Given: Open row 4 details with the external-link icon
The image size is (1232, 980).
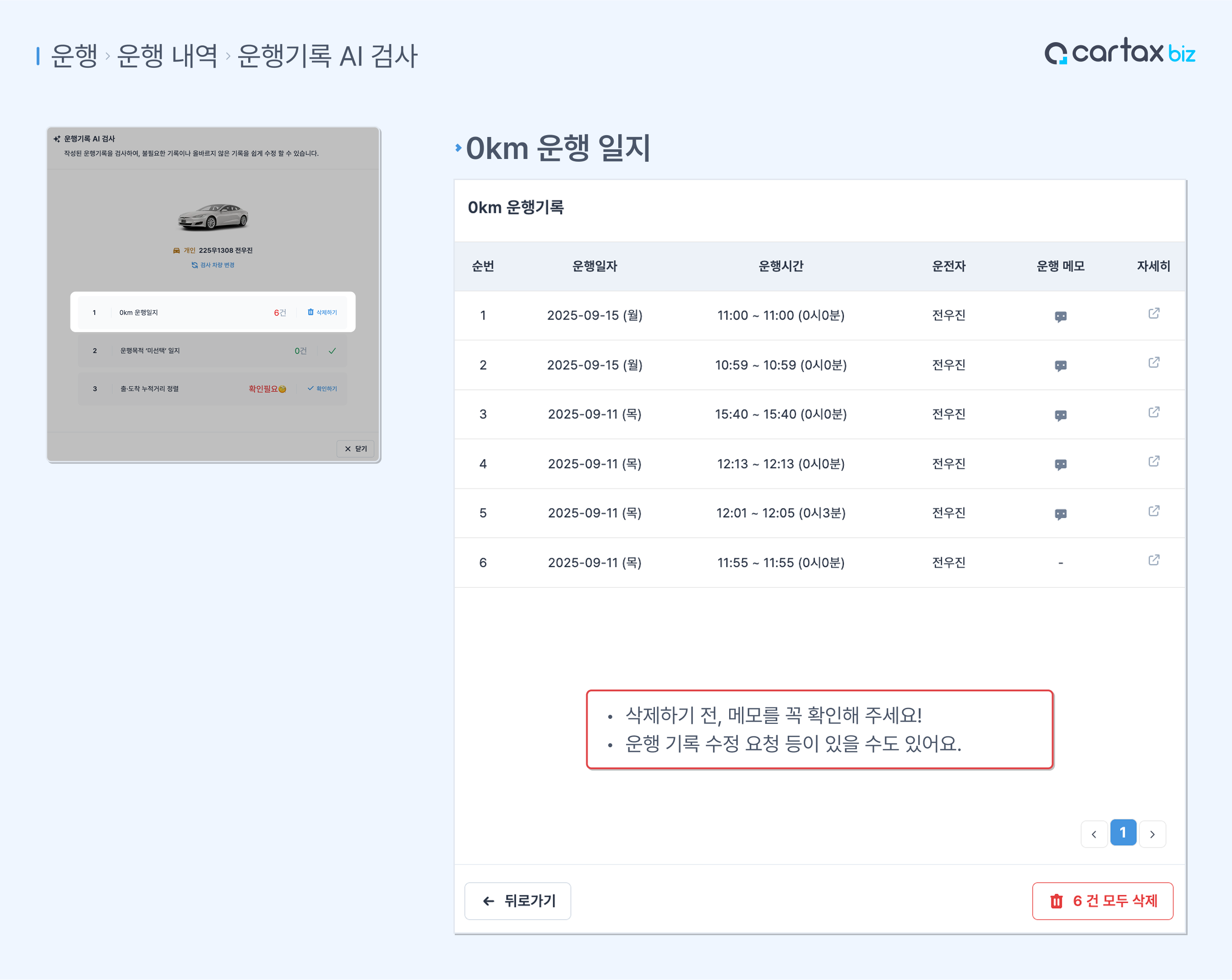Looking at the screenshot, I should 1154,461.
